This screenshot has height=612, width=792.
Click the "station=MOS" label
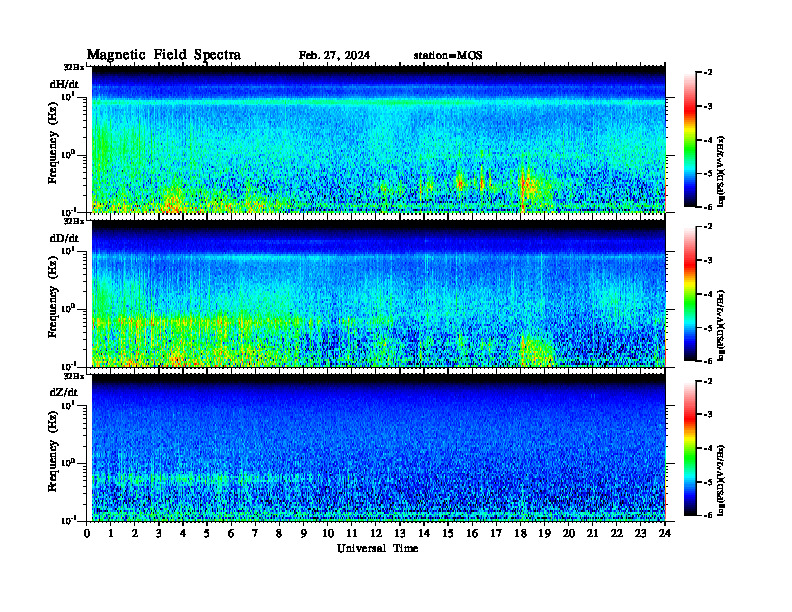click(x=448, y=56)
